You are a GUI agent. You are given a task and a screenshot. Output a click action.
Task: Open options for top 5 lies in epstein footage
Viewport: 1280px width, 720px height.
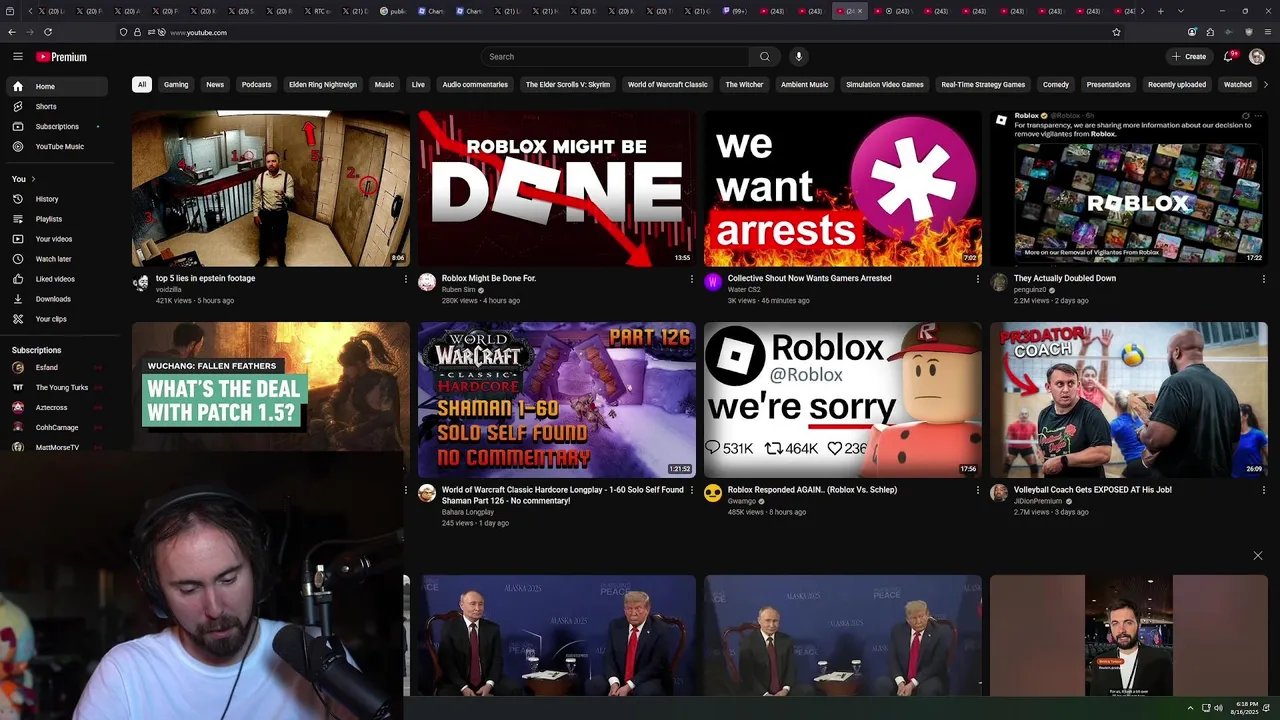(405, 279)
